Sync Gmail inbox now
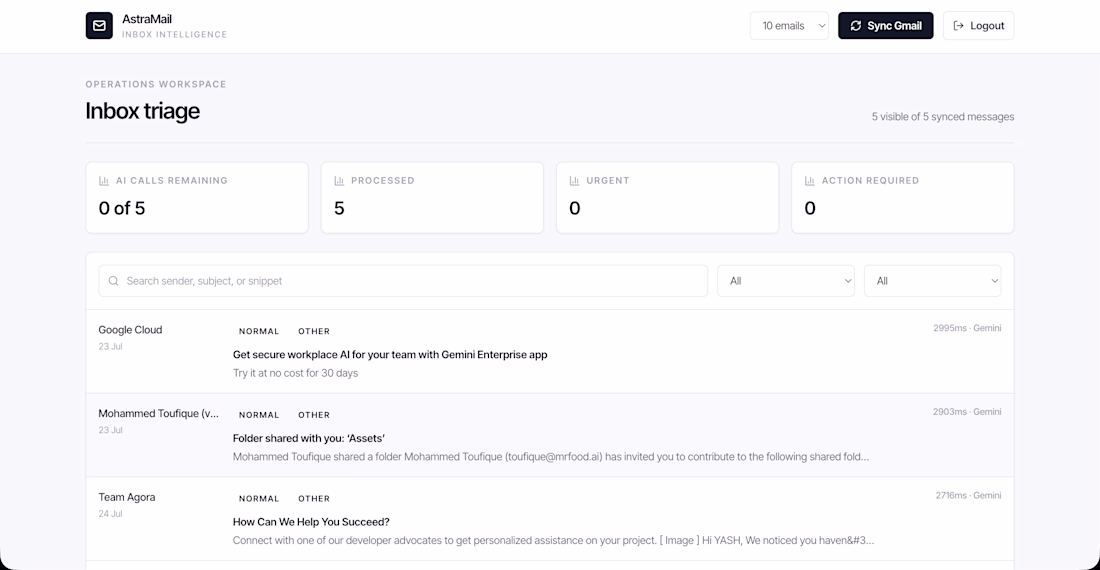The image size is (1100, 570). coord(885,26)
